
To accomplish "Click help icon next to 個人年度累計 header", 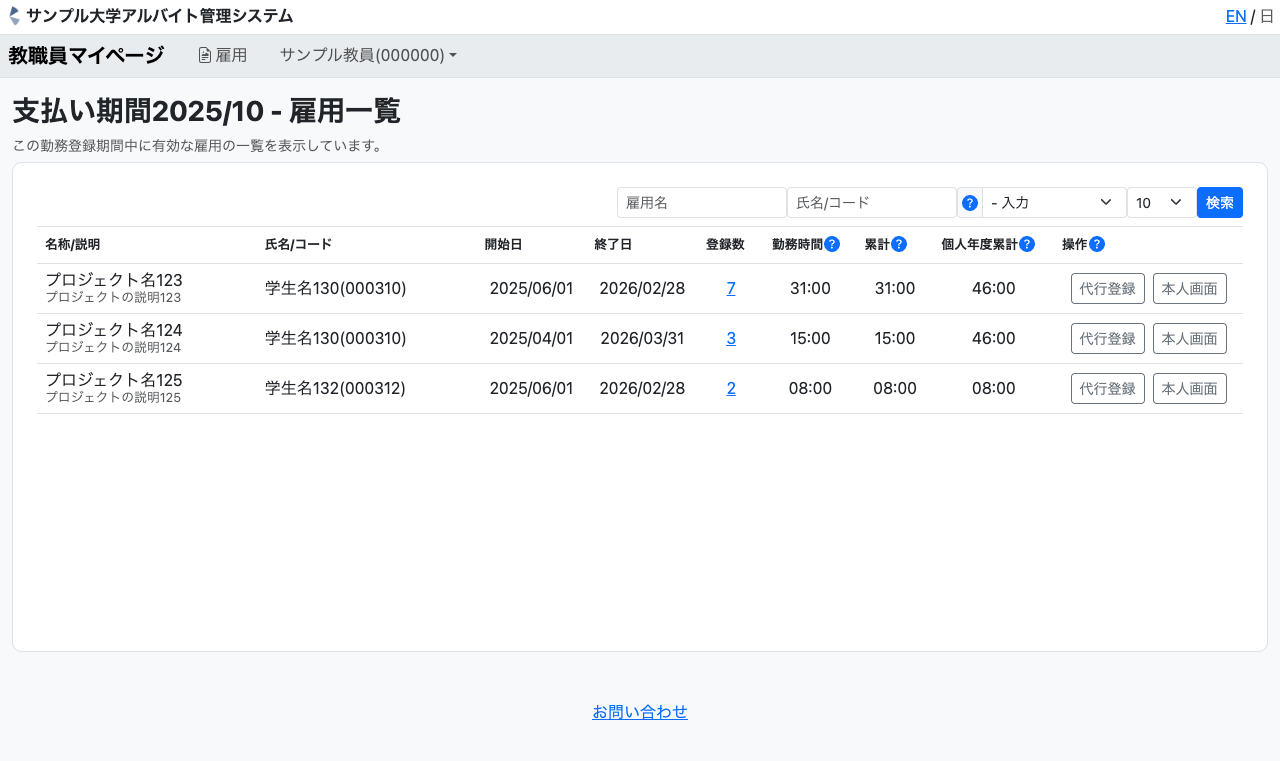I will (1027, 244).
